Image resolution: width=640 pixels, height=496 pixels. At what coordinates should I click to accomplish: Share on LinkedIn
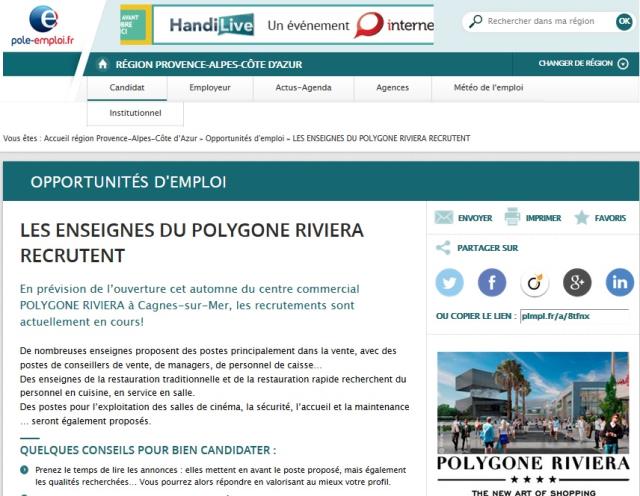(620, 282)
